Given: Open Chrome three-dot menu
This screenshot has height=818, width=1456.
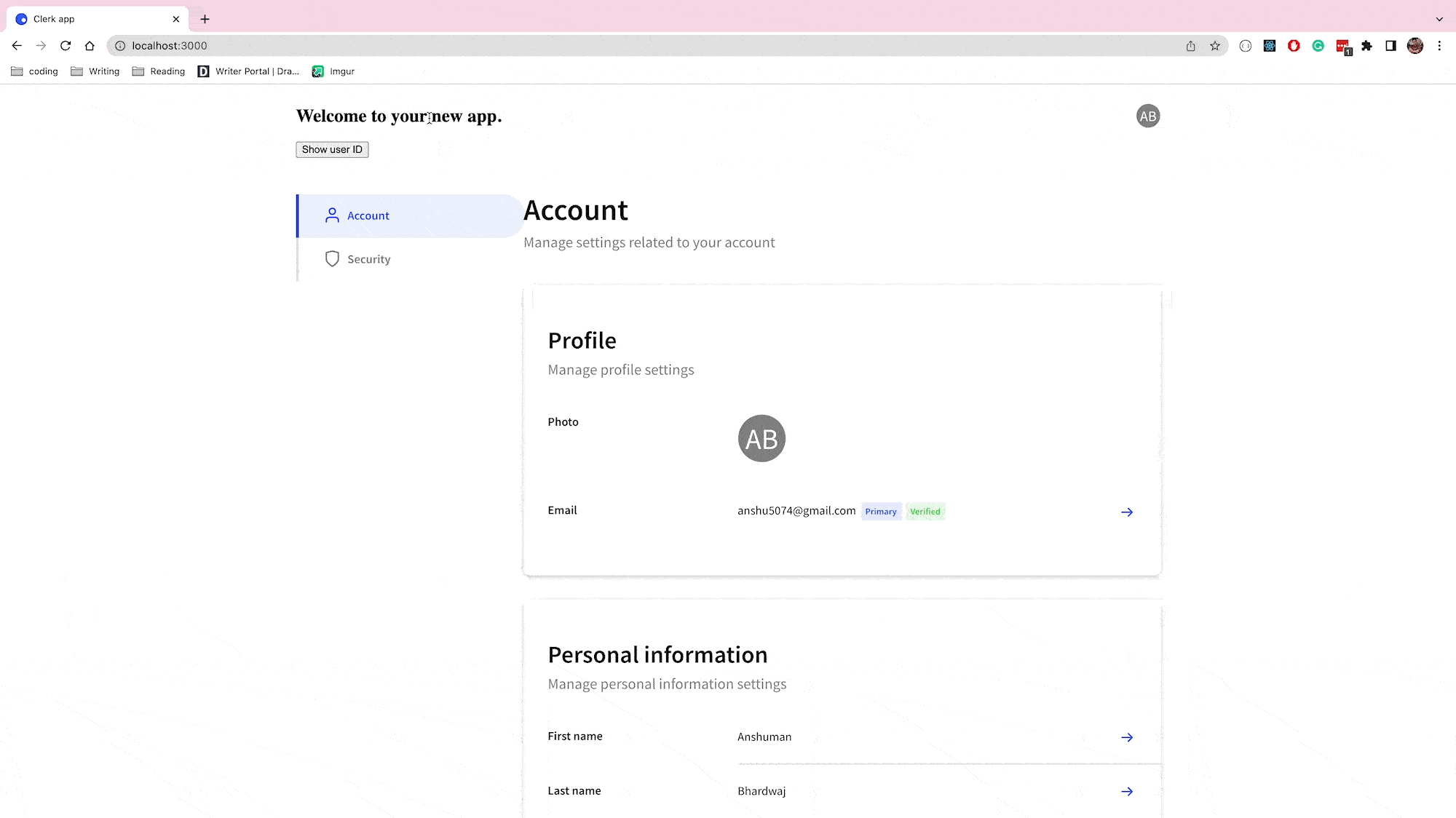Looking at the screenshot, I should pyautogui.click(x=1439, y=46).
